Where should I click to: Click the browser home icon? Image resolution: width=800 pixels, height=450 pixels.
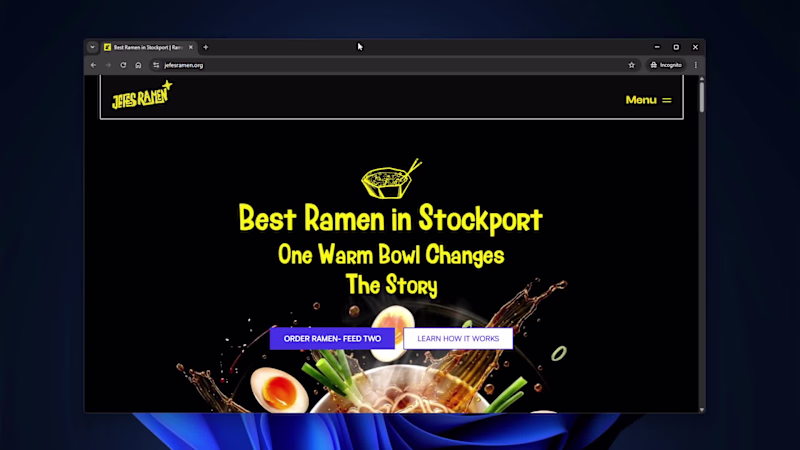(138, 65)
